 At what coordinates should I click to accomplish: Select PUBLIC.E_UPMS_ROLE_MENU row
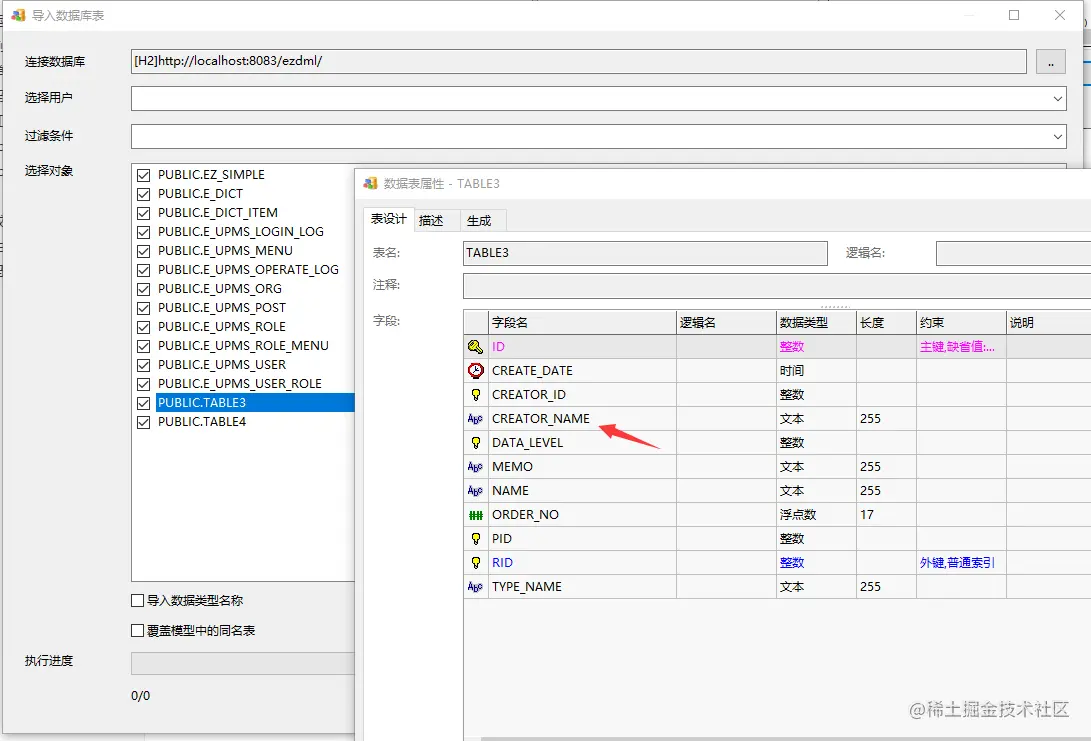tap(243, 346)
